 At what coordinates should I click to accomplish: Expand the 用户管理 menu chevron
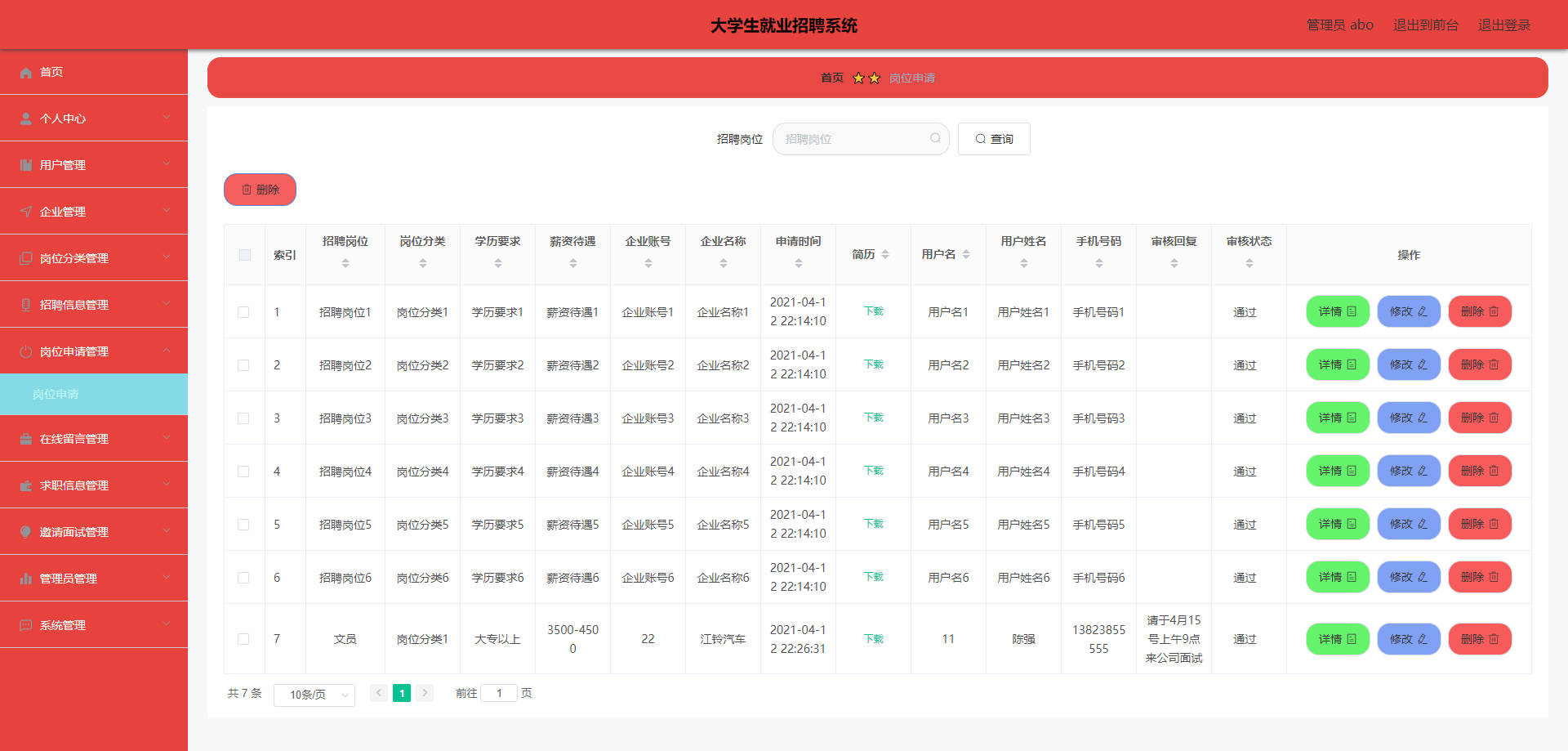167,164
